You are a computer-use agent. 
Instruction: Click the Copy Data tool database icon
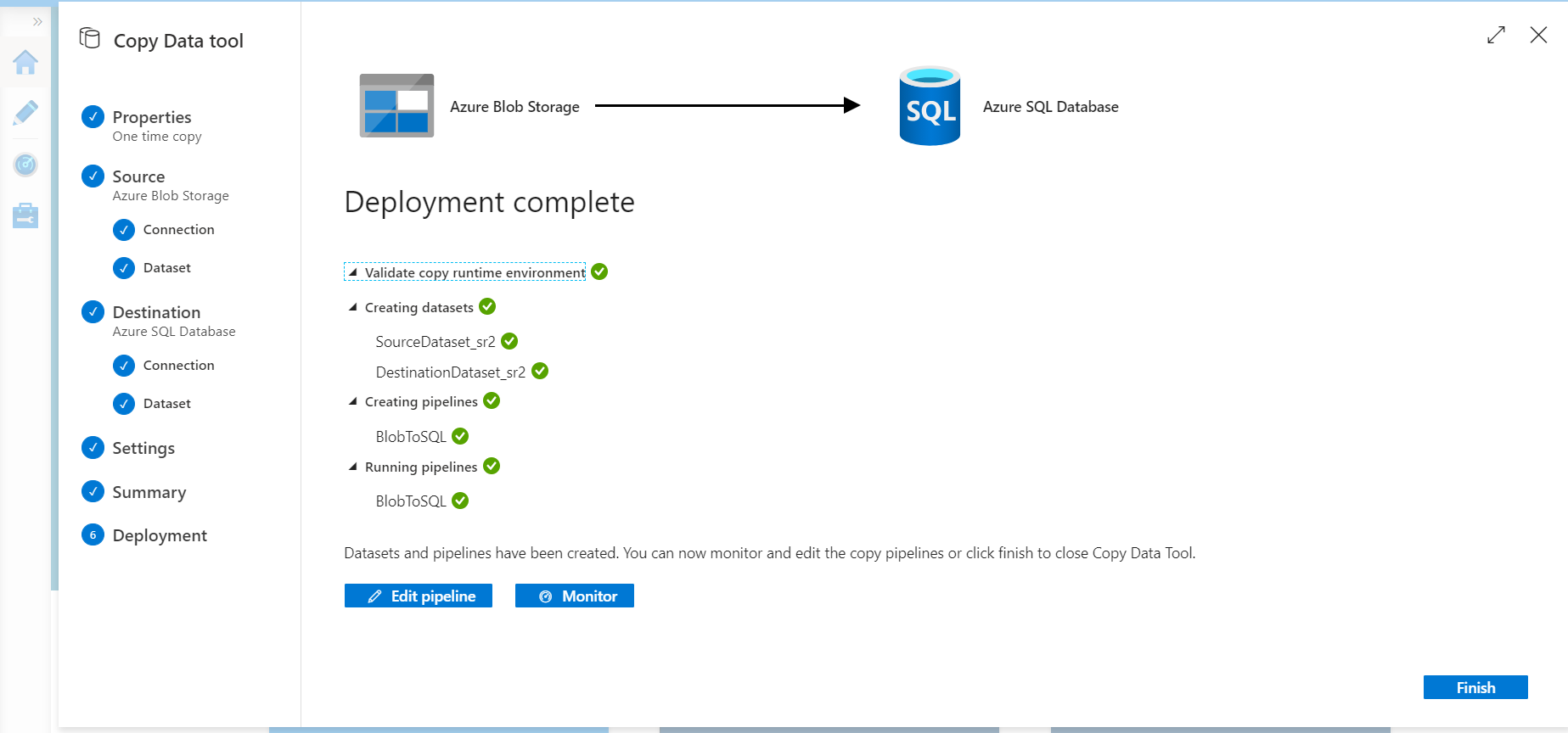89,38
